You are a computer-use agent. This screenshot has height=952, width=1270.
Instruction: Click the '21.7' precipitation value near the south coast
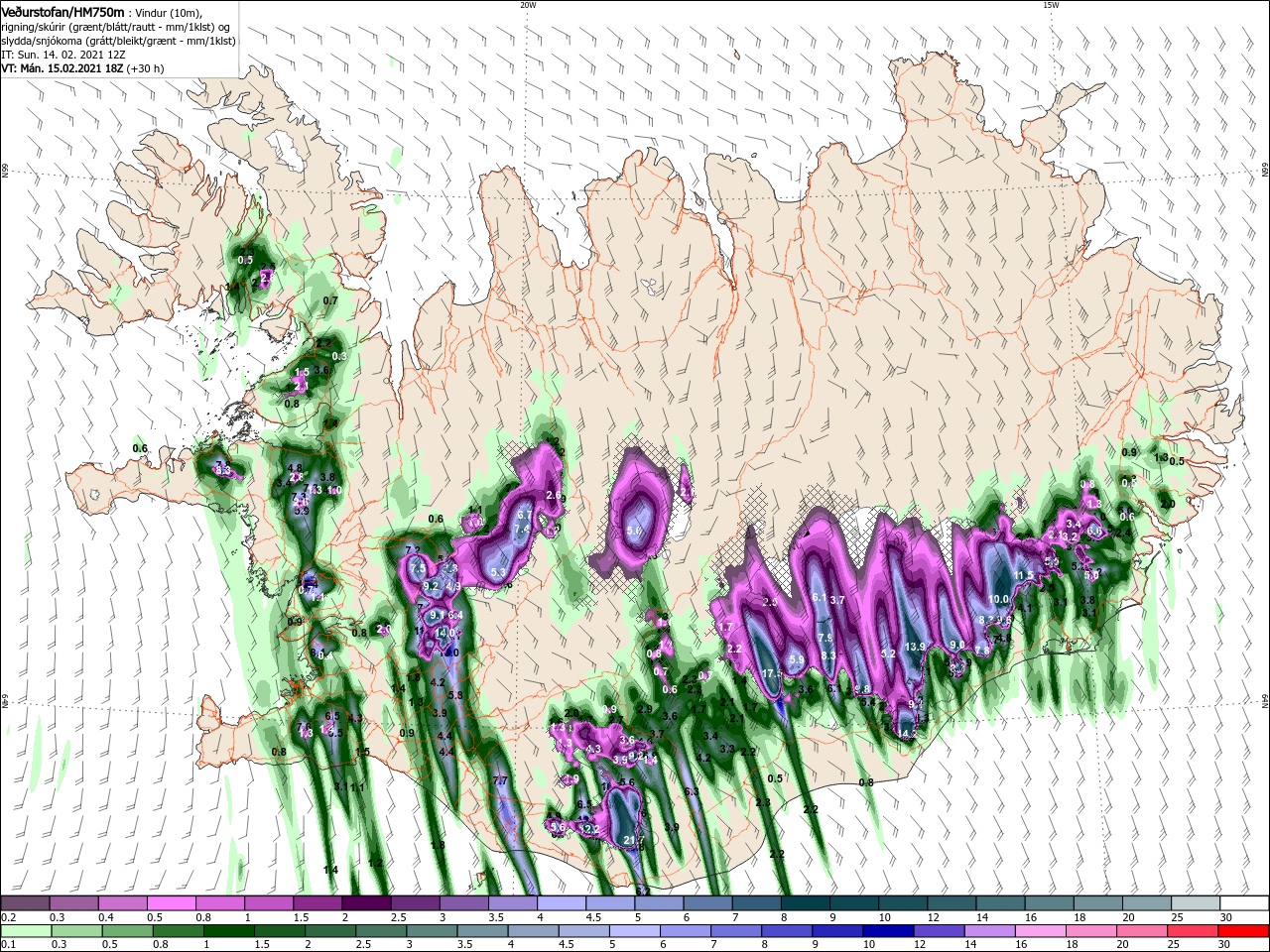(x=633, y=840)
